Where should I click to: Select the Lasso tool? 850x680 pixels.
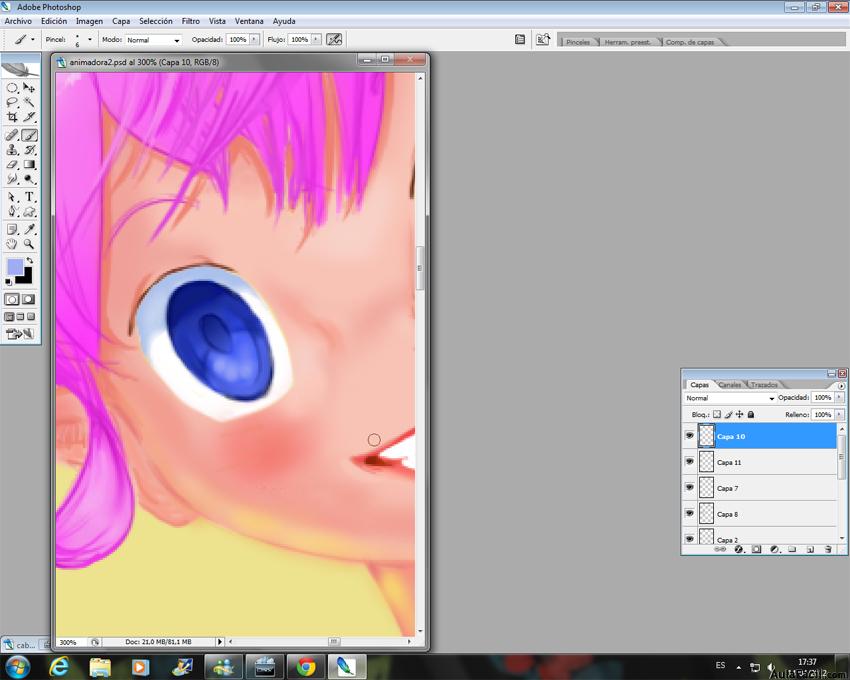tap(12, 102)
